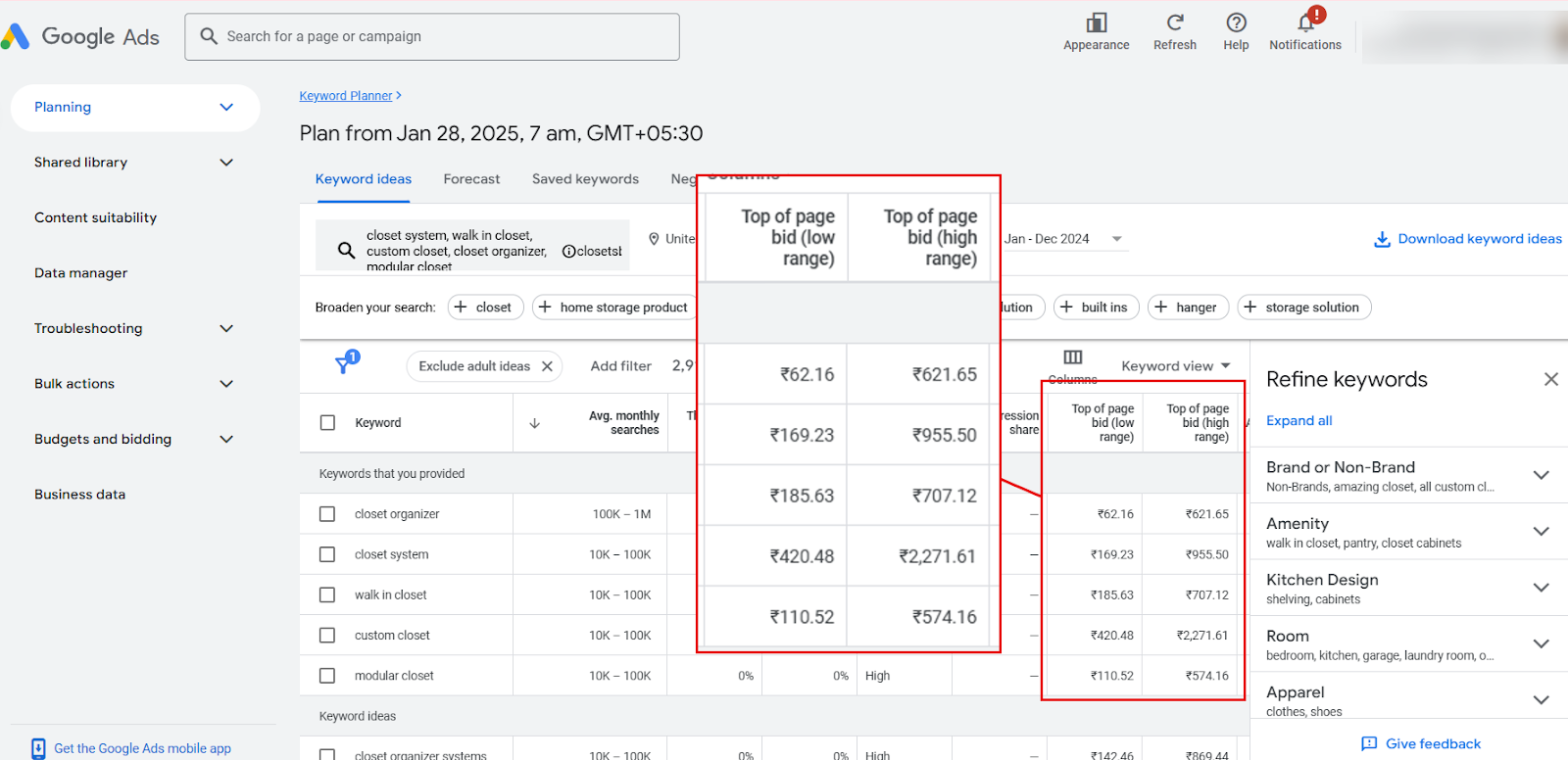Expand the Troubleshooting section

click(x=226, y=328)
